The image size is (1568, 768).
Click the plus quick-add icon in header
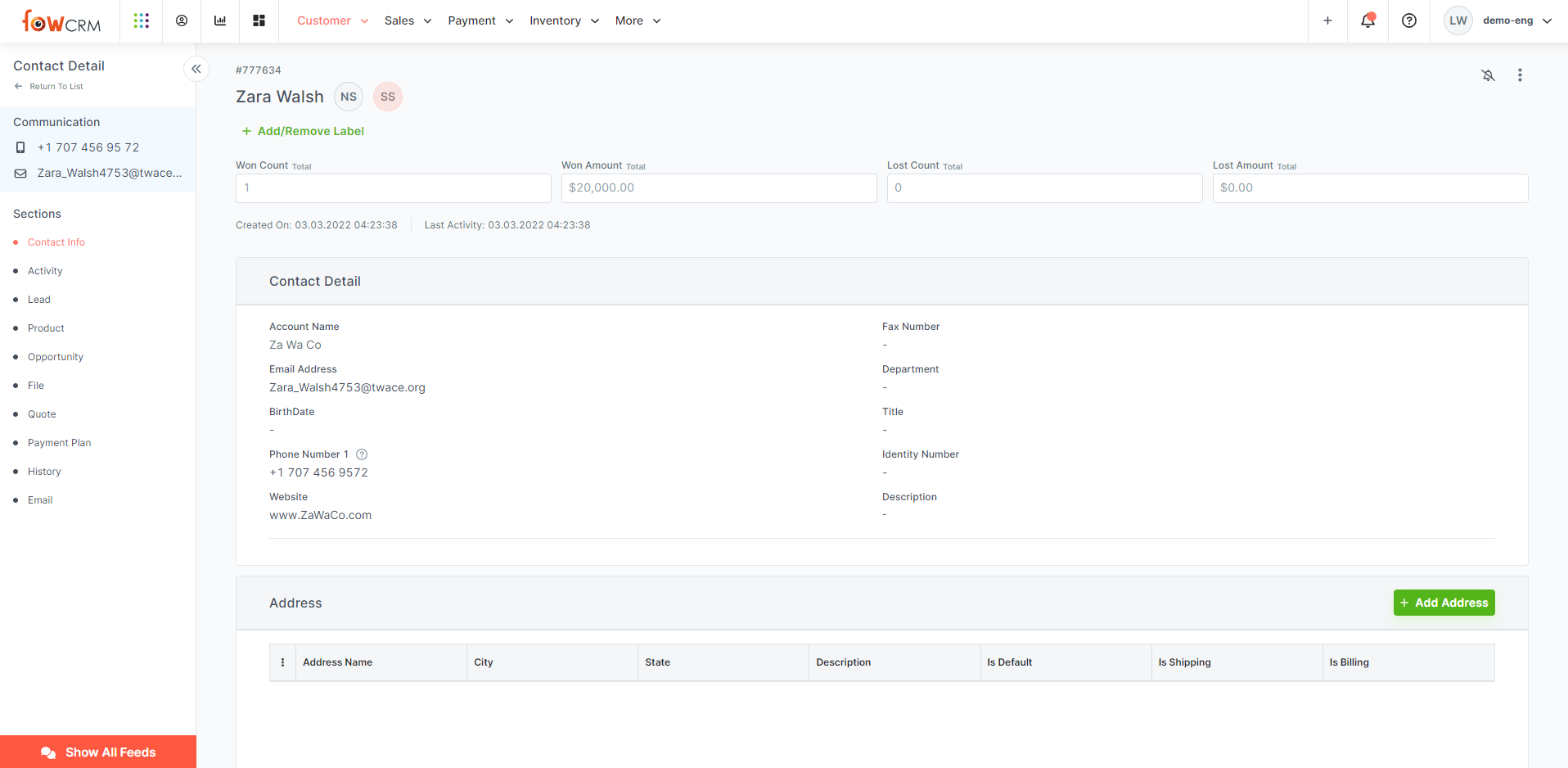(1327, 20)
